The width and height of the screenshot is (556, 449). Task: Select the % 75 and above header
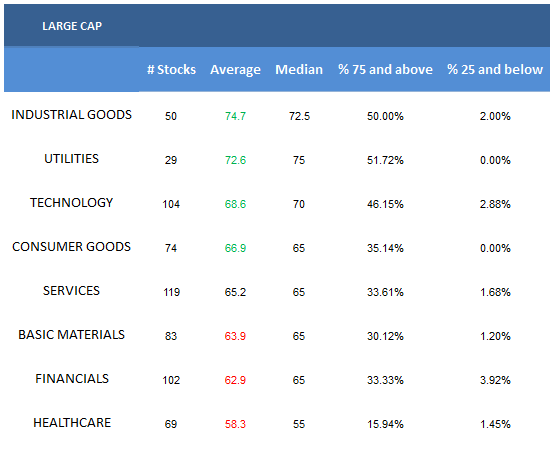385,70
